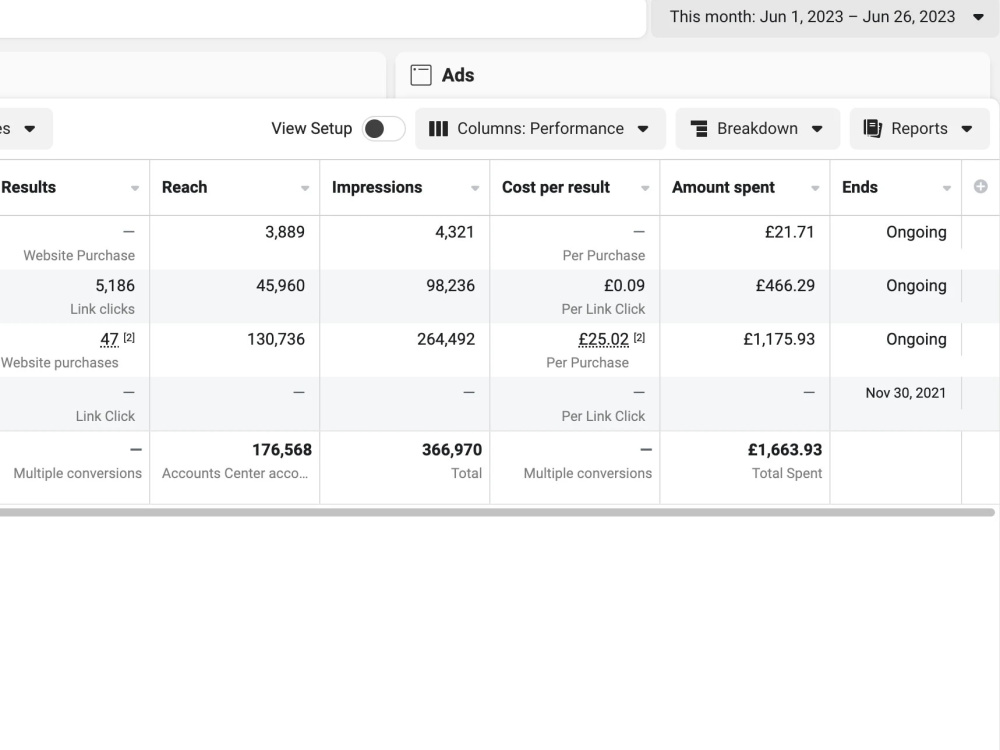Screen dimensions: 1000x750
Task: Select the 45,960 reach value
Action: tap(281, 286)
